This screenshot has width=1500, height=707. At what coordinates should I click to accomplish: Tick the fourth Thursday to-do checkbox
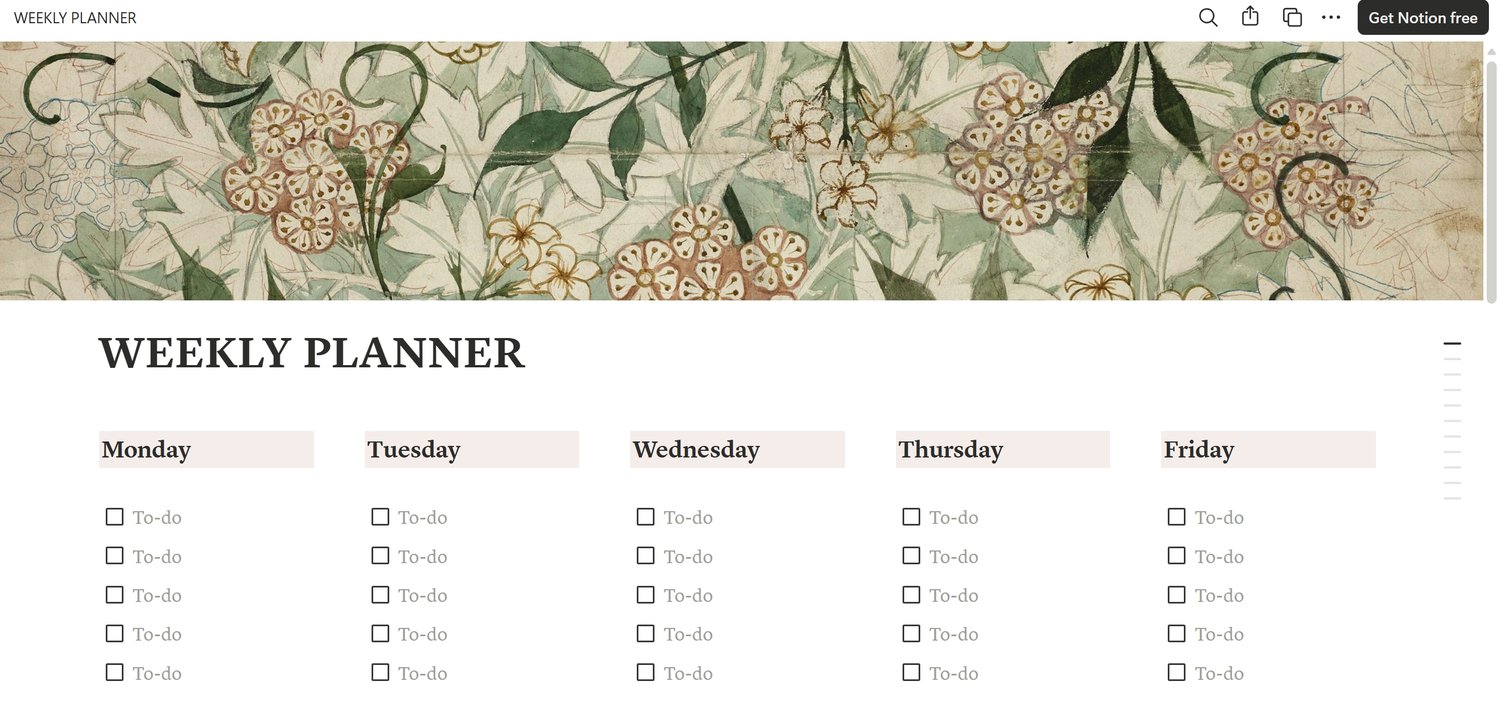[911, 634]
